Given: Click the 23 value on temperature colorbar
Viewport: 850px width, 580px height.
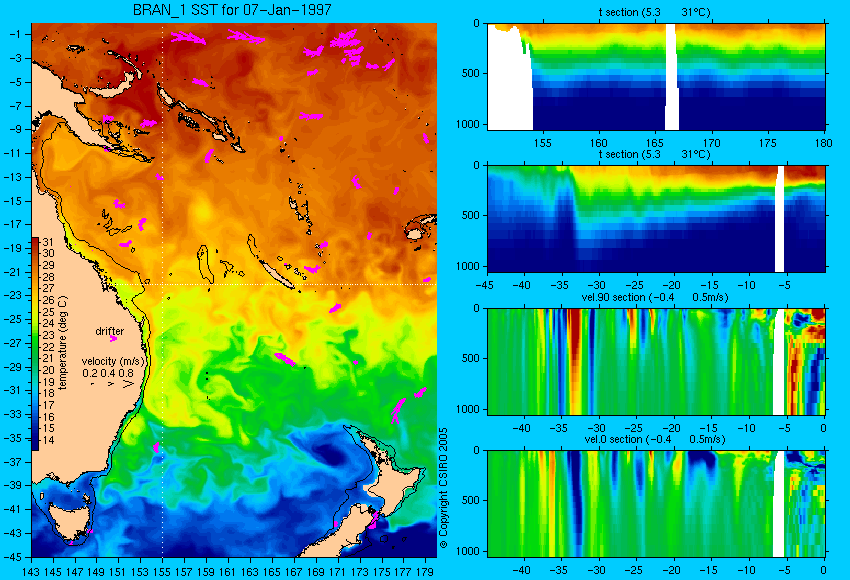Looking at the screenshot, I should pos(48,335).
